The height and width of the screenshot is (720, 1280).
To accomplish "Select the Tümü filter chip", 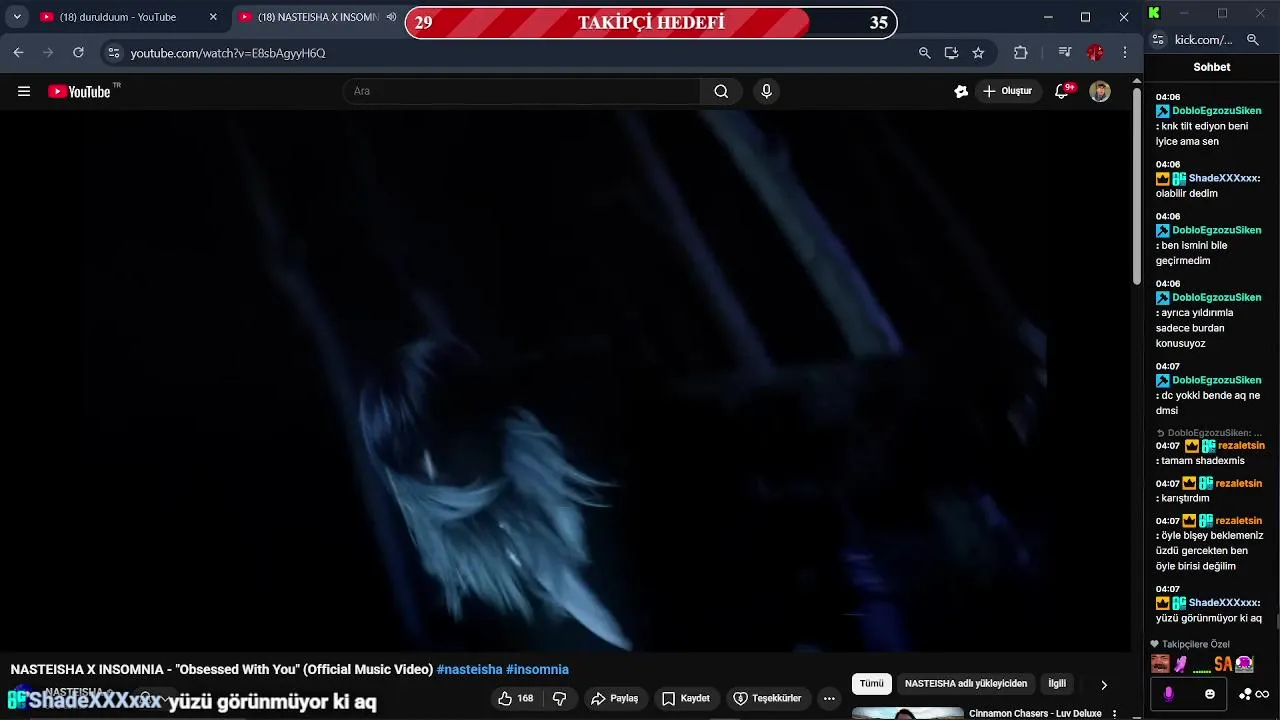I will [x=872, y=684].
